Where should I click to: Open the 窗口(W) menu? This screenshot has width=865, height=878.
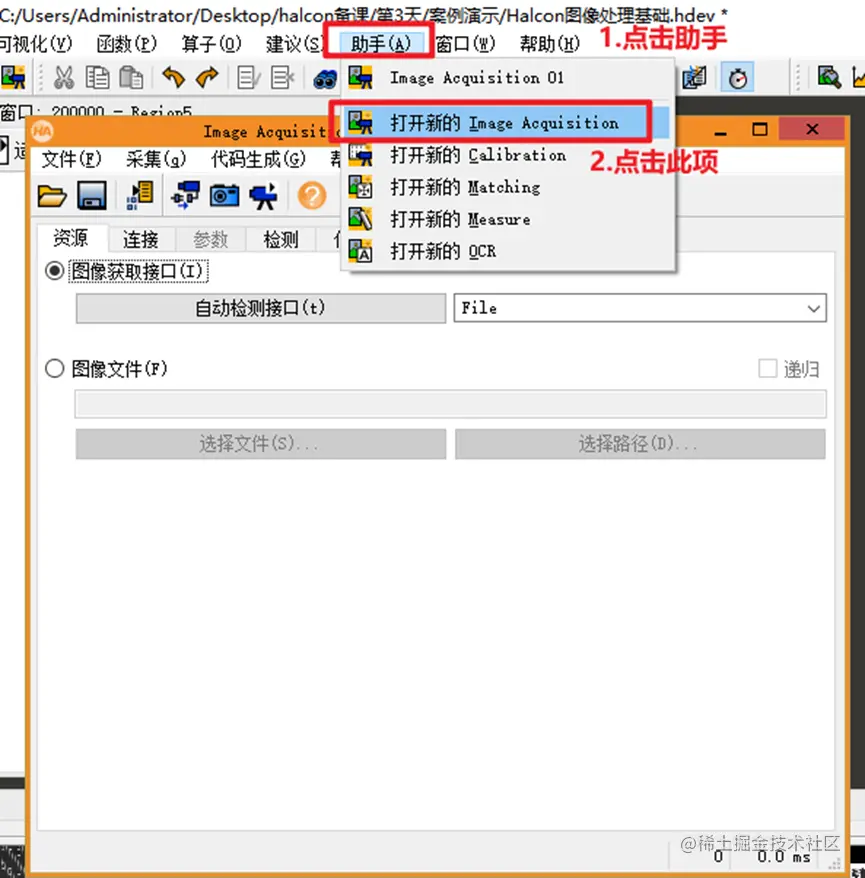(466, 44)
